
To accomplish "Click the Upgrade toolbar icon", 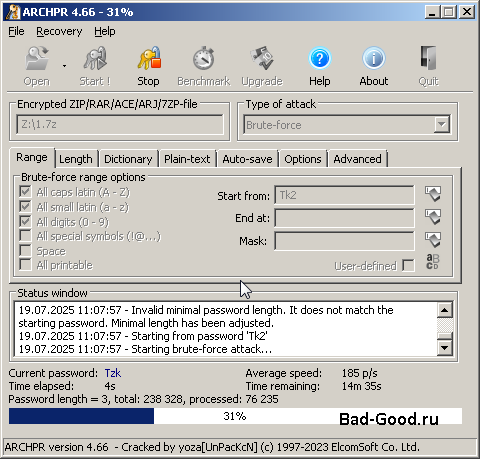I will [262, 59].
